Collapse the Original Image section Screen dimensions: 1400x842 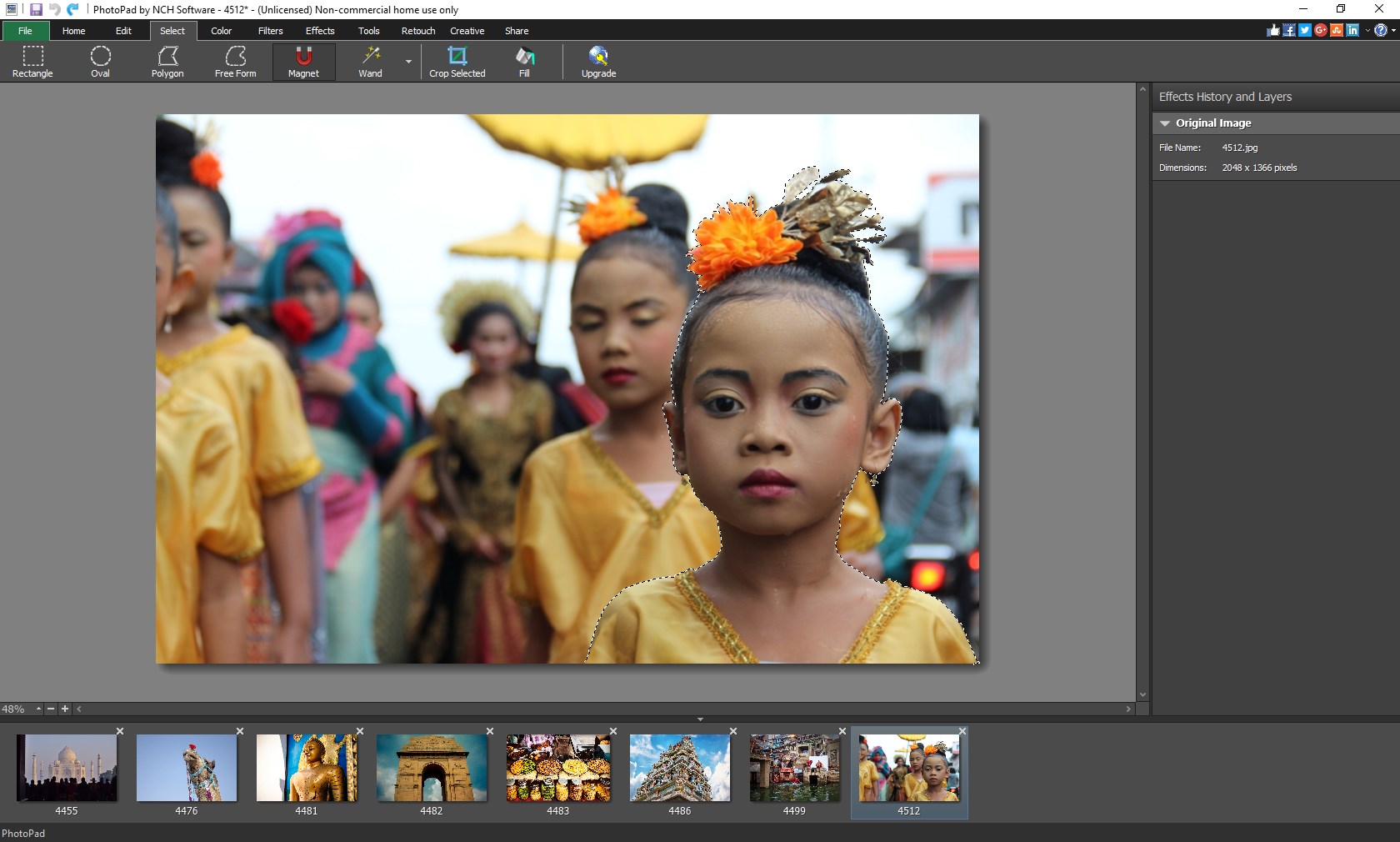1164,123
